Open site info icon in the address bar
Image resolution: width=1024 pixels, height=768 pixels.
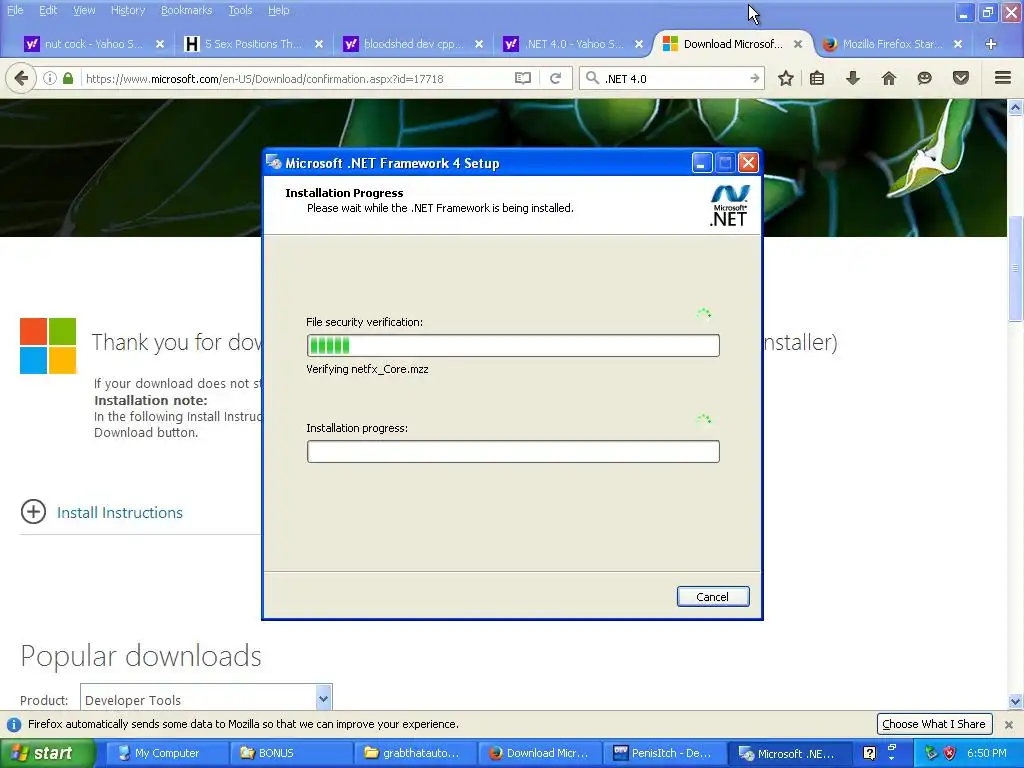50,78
